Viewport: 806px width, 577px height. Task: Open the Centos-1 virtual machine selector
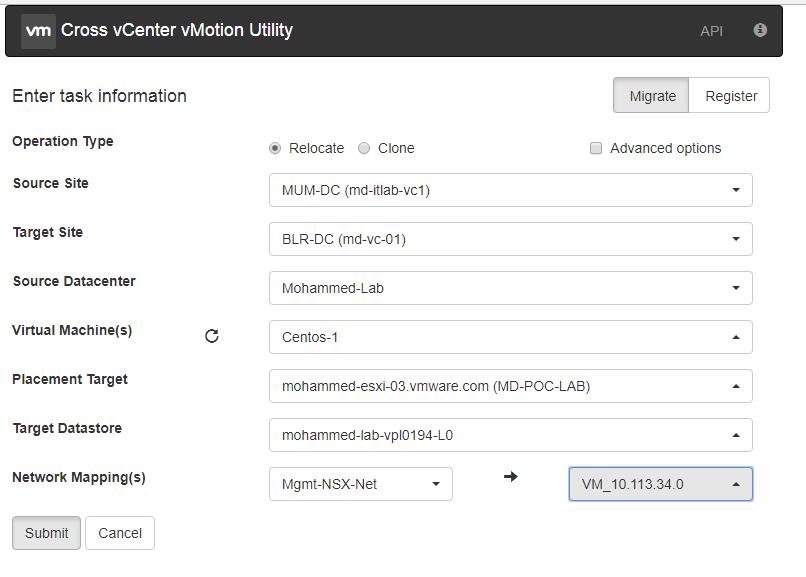tap(510, 337)
